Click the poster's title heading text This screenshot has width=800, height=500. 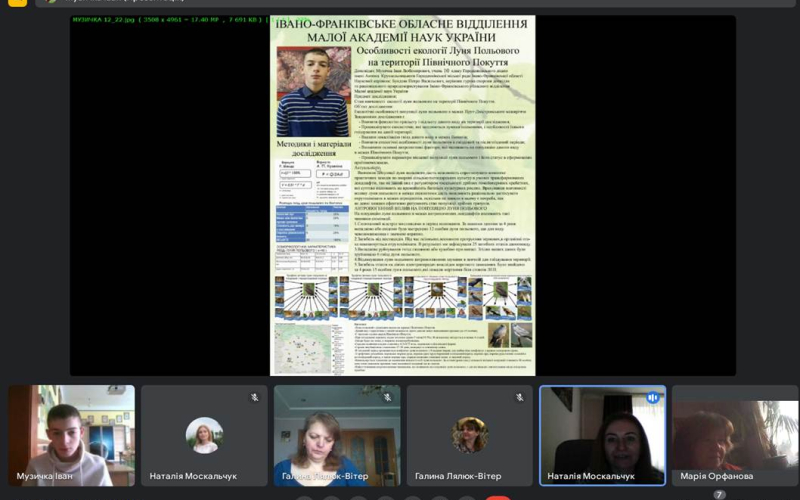click(x=402, y=31)
